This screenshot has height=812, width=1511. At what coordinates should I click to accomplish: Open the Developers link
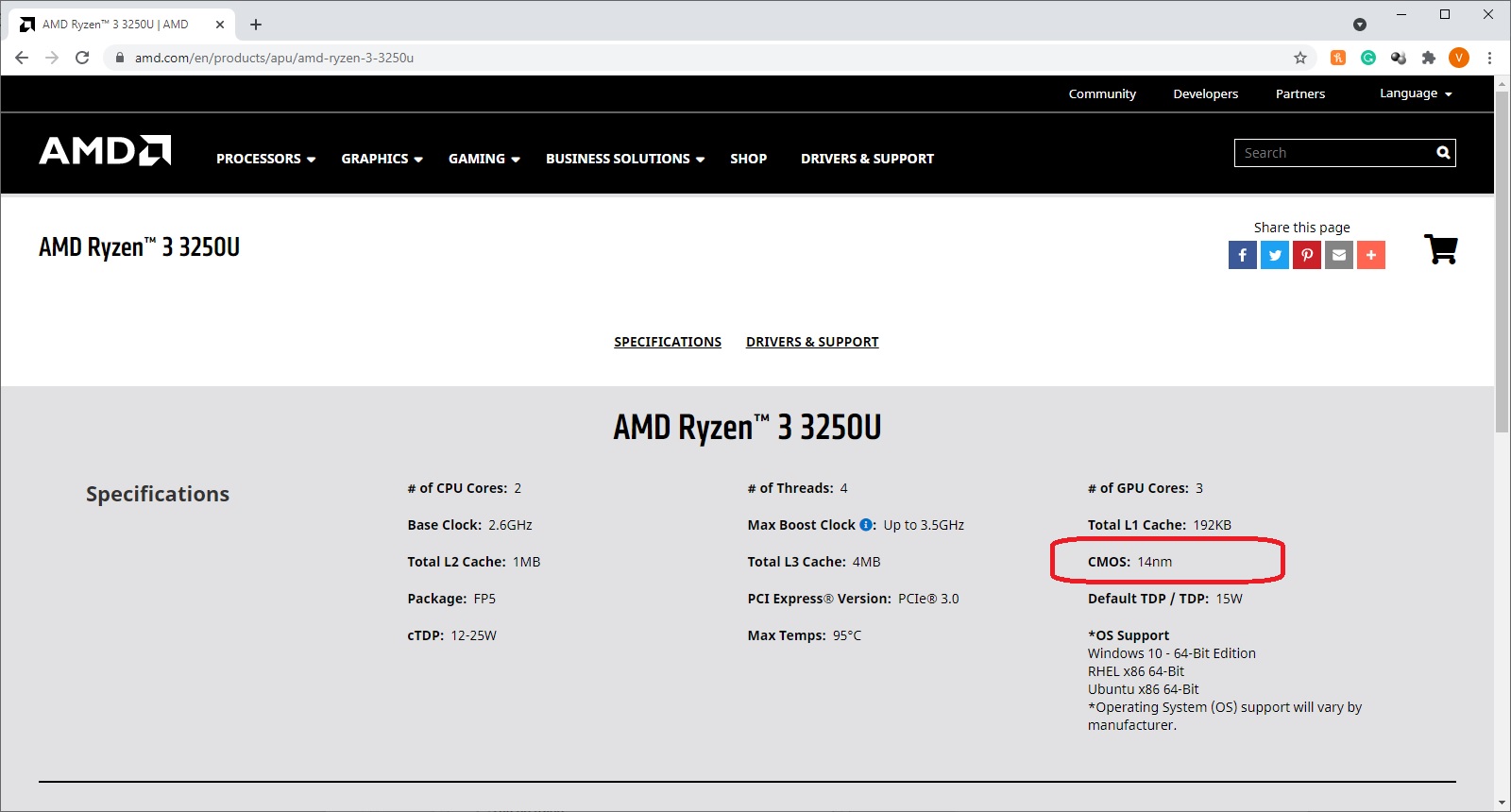tap(1205, 93)
